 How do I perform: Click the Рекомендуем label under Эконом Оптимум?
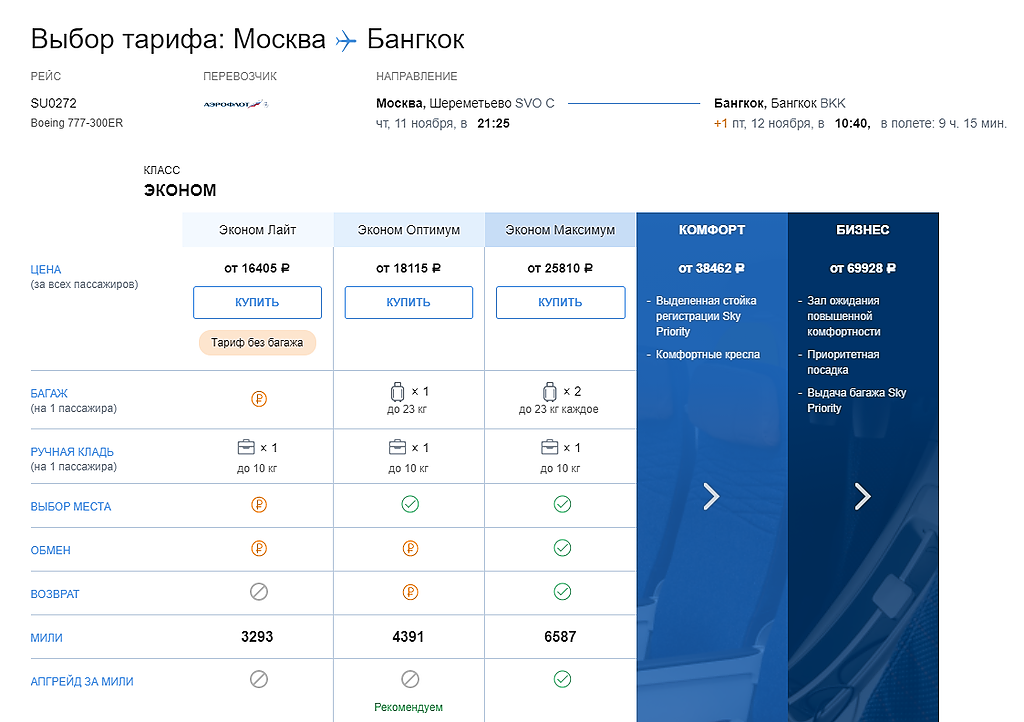pos(409,707)
